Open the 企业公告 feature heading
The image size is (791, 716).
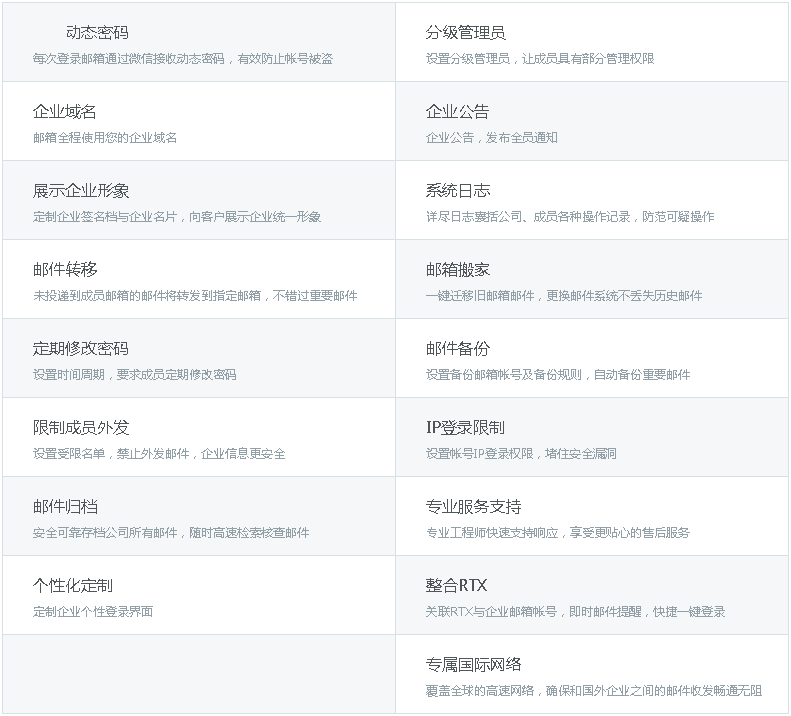click(457, 112)
